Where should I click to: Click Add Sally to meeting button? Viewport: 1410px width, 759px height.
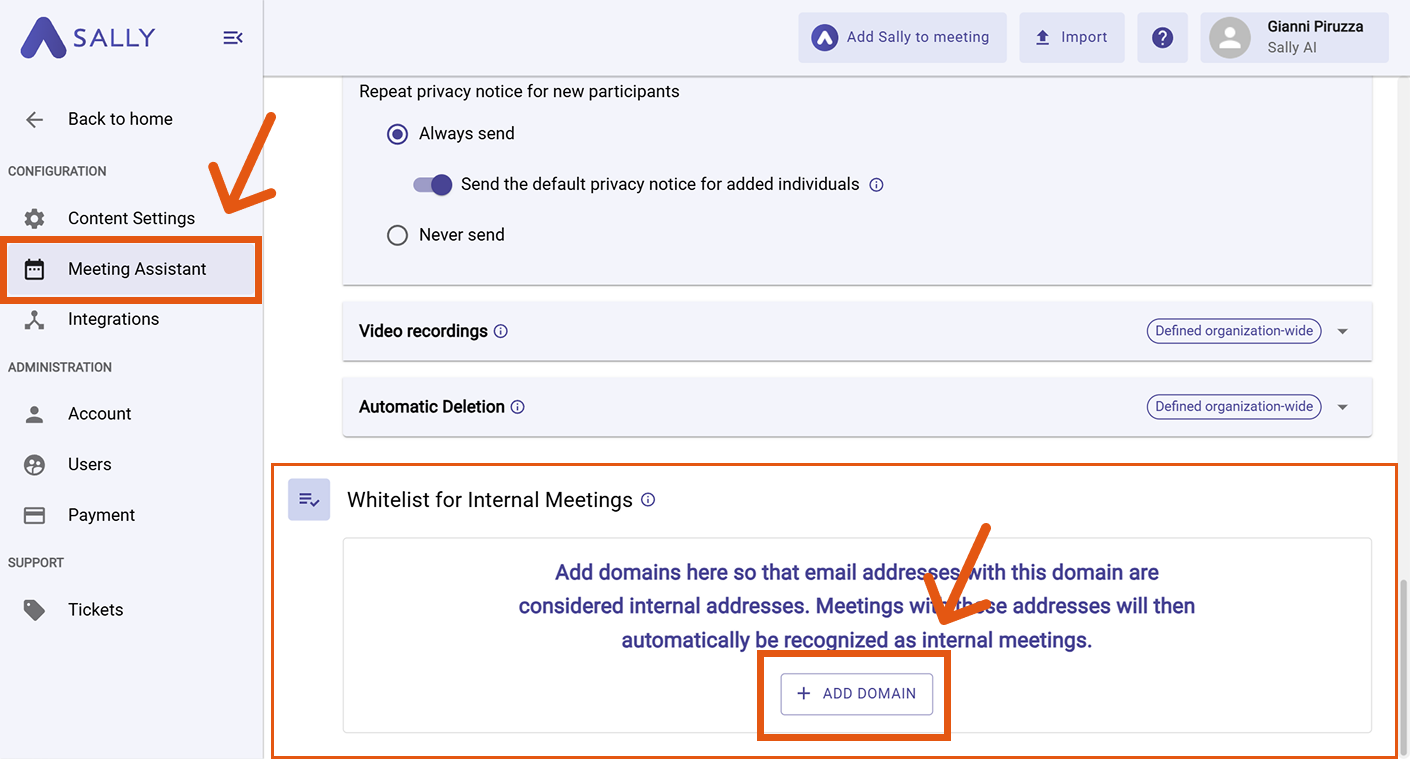pyautogui.click(x=902, y=38)
